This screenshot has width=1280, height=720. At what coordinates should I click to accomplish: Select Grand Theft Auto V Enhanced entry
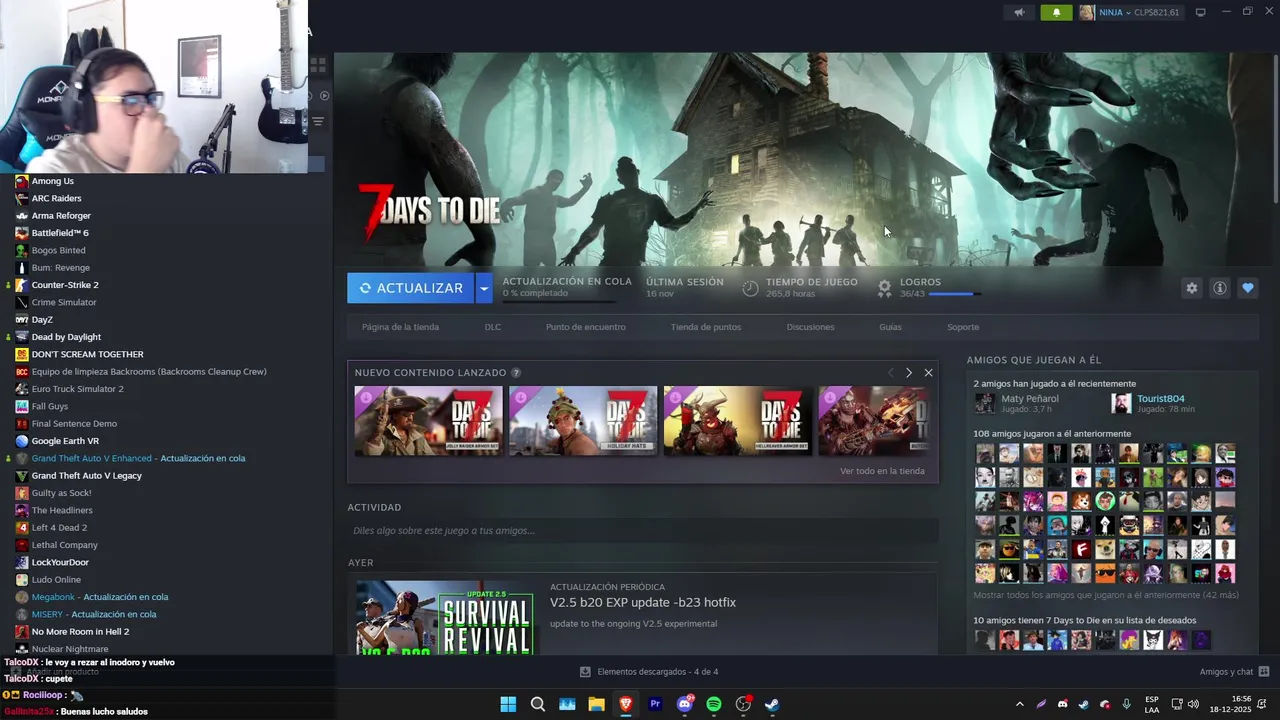pos(138,458)
